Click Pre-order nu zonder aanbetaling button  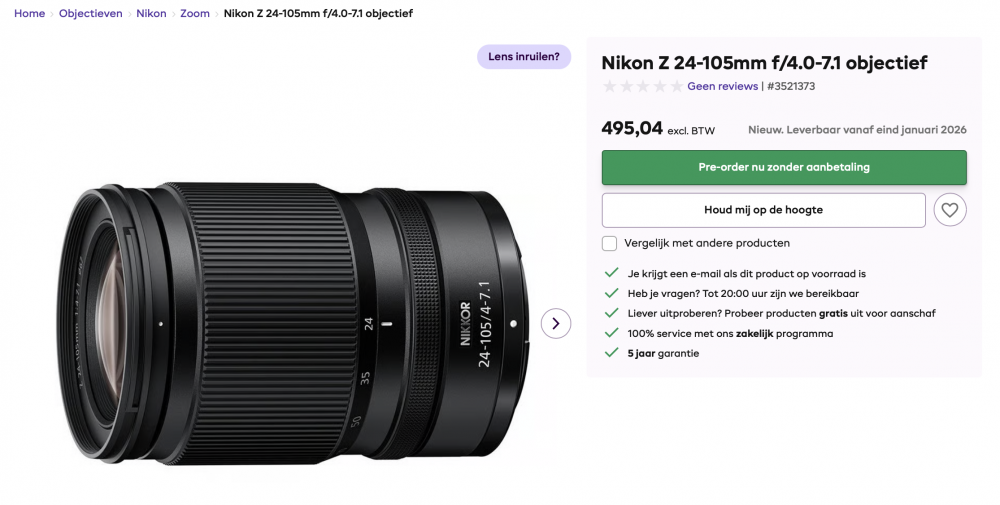point(784,167)
